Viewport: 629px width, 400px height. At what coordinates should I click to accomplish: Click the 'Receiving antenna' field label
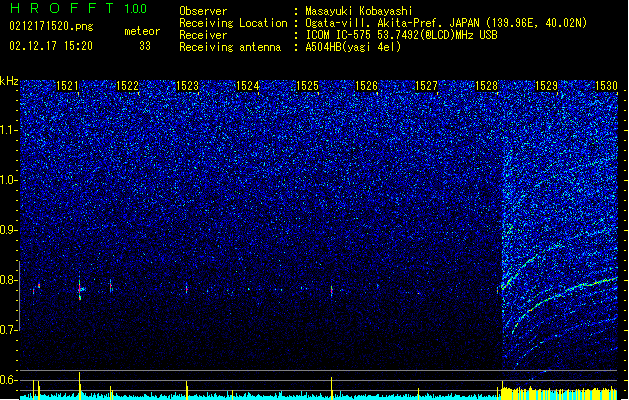coord(230,47)
